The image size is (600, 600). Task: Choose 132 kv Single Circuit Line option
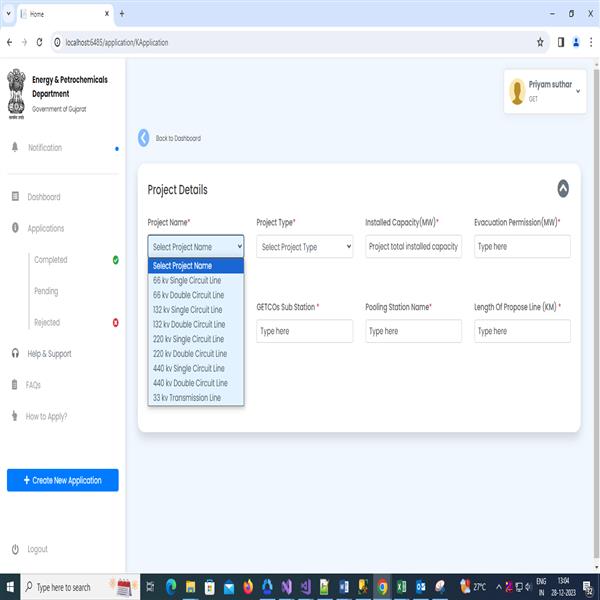tap(196, 310)
